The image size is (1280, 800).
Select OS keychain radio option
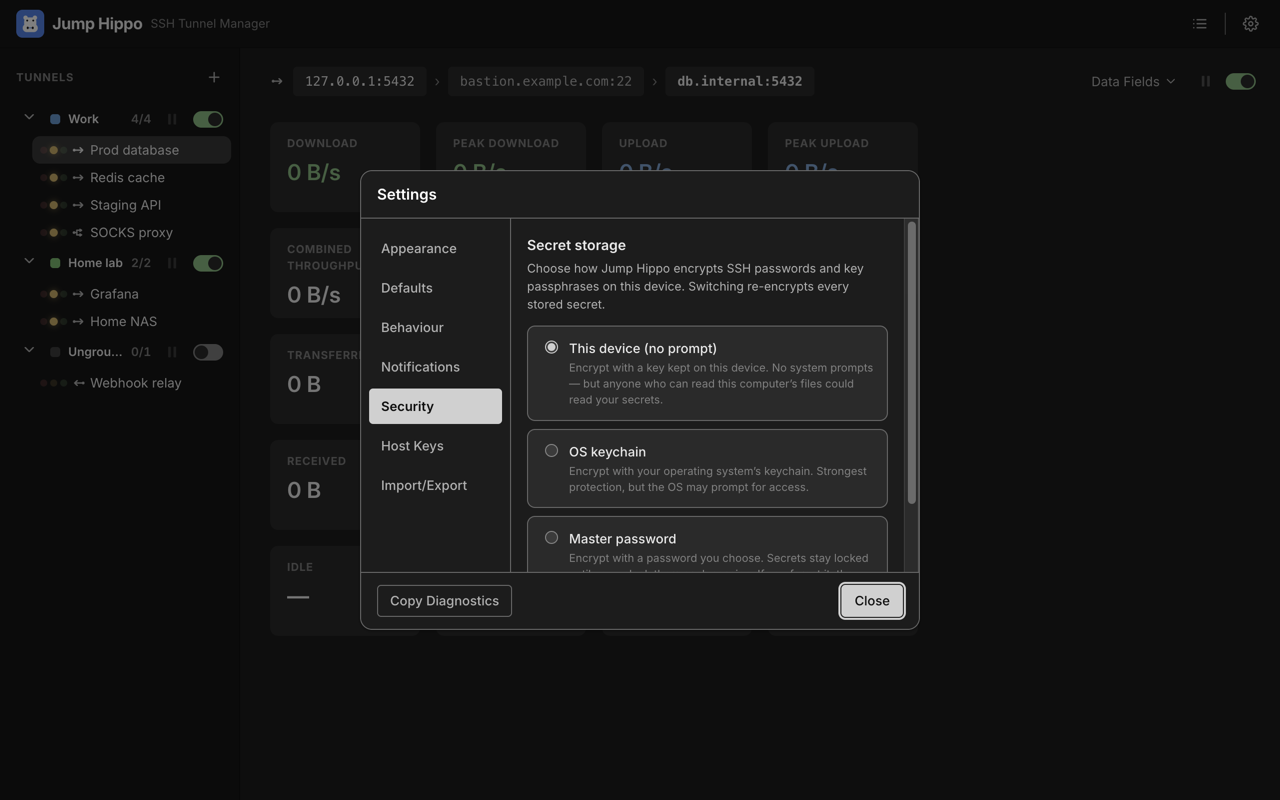coord(551,451)
